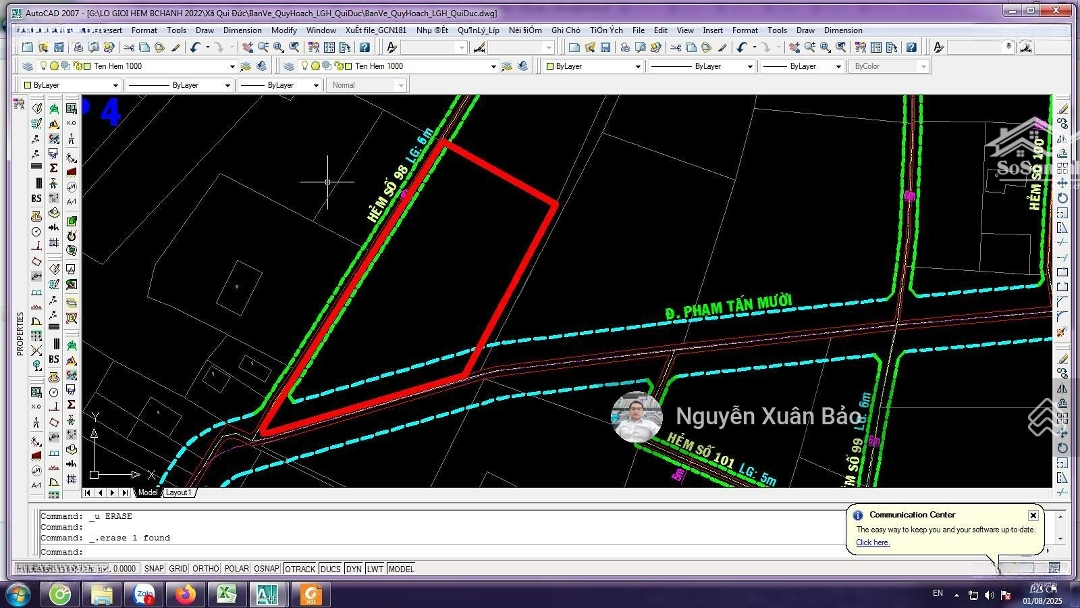Open the Zalo app from the taskbar
The height and width of the screenshot is (608, 1080).
click(x=143, y=595)
